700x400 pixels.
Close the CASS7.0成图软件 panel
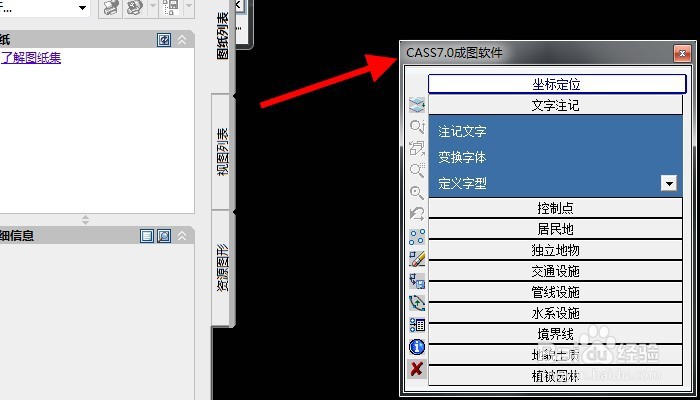pos(682,54)
